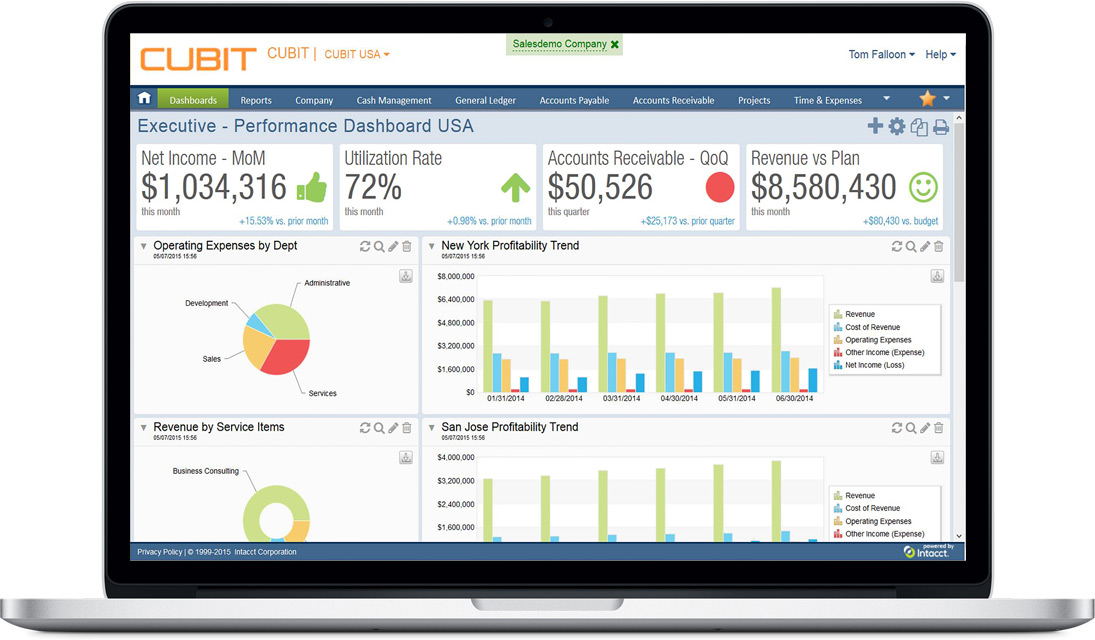Export the San Jose Profitability Trend chart

(937, 458)
